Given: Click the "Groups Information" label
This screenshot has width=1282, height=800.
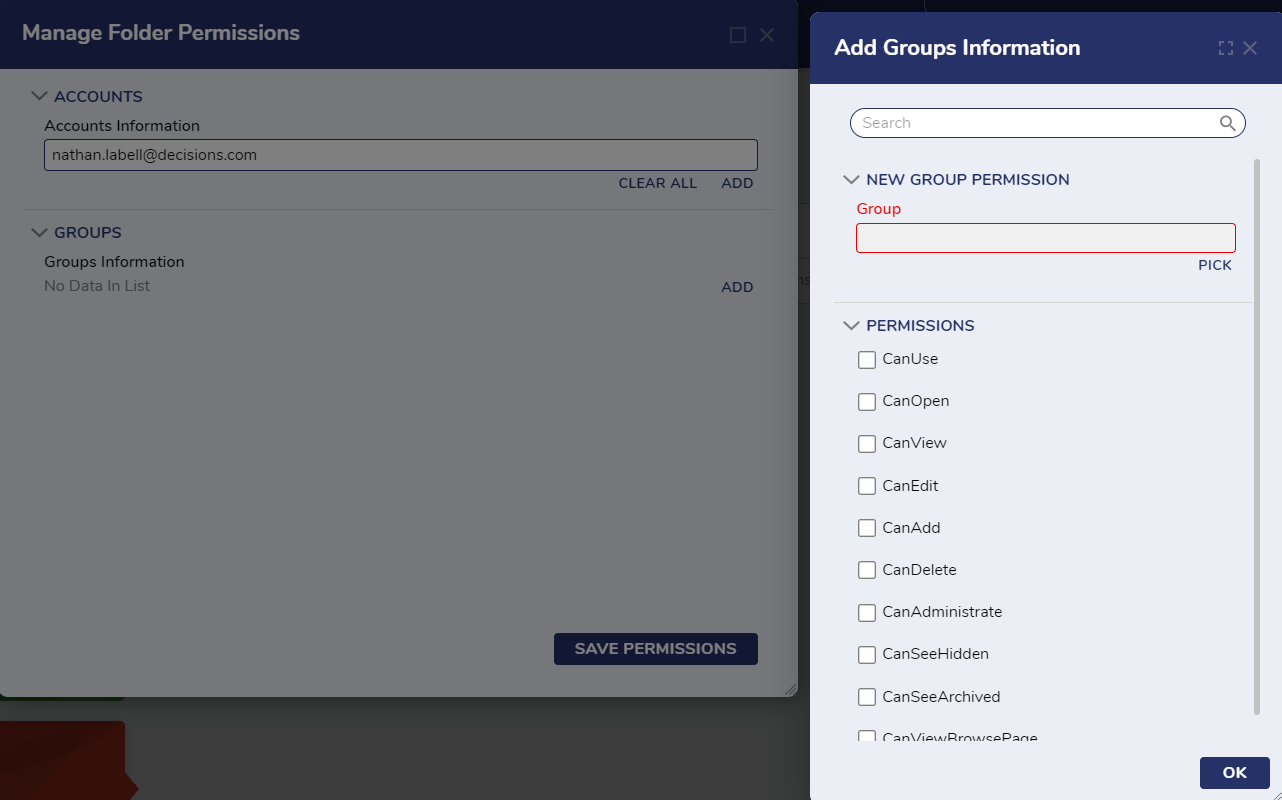Looking at the screenshot, I should [114, 262].
